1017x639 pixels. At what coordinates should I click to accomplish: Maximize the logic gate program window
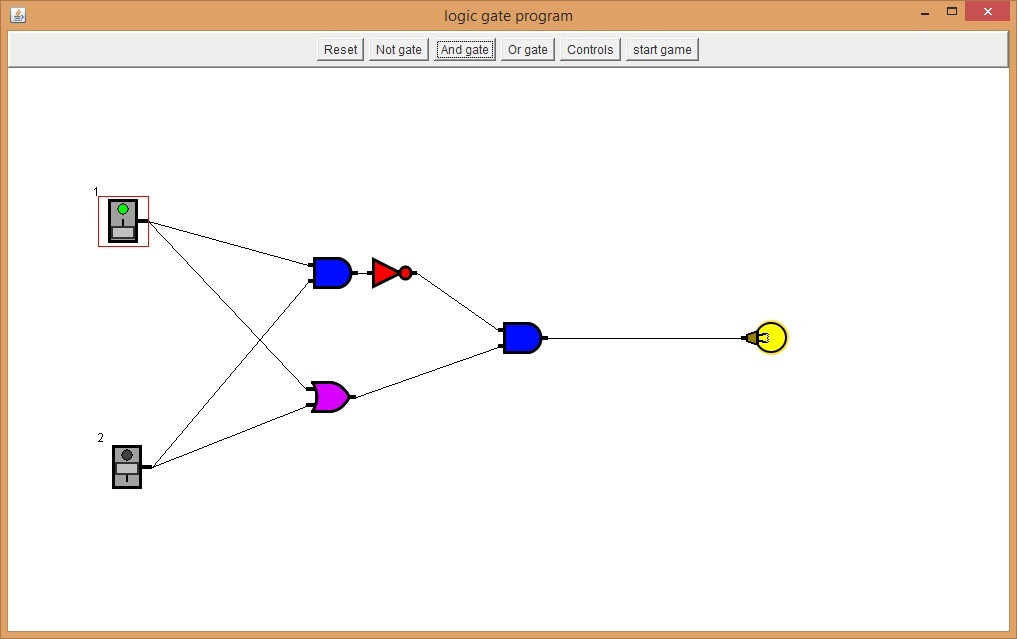click(x=952, y=11)
